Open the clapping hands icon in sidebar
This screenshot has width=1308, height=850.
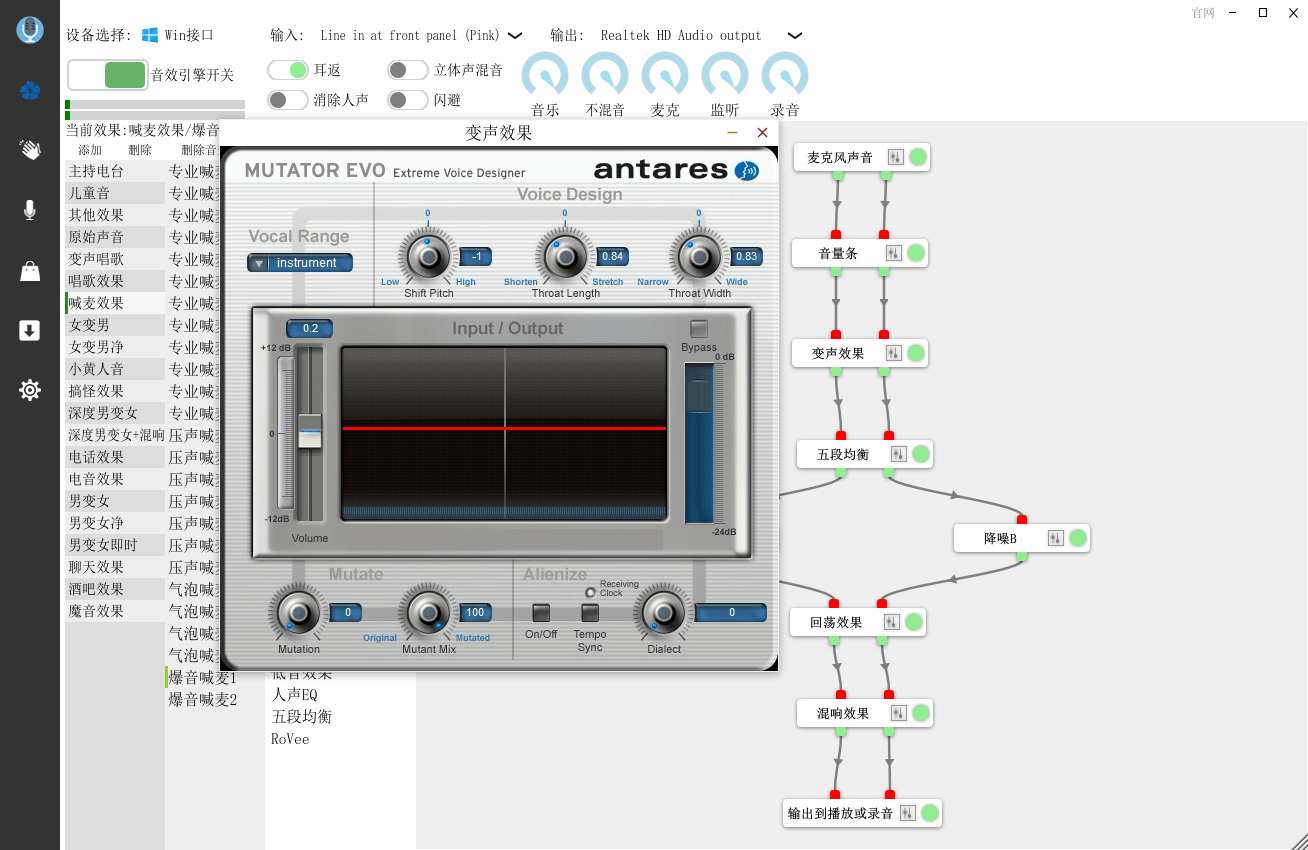[x=30, y=150]
